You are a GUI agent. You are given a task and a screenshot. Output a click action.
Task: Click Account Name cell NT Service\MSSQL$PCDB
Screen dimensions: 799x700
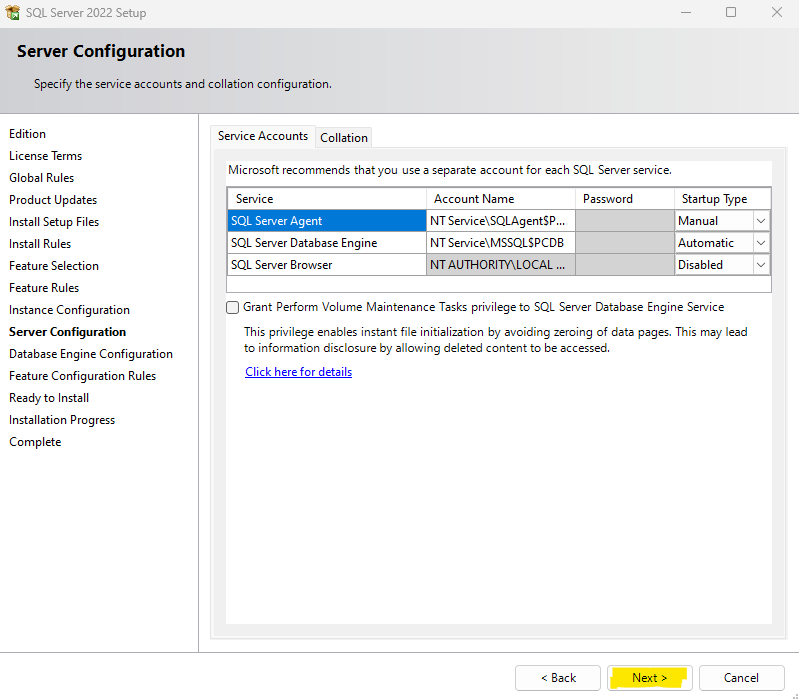pyautogui.click(x=501, y=243)
